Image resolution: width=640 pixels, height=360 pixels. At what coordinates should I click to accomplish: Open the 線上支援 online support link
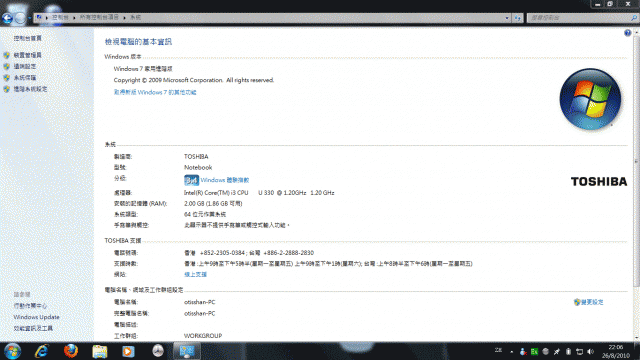(195, 275)
